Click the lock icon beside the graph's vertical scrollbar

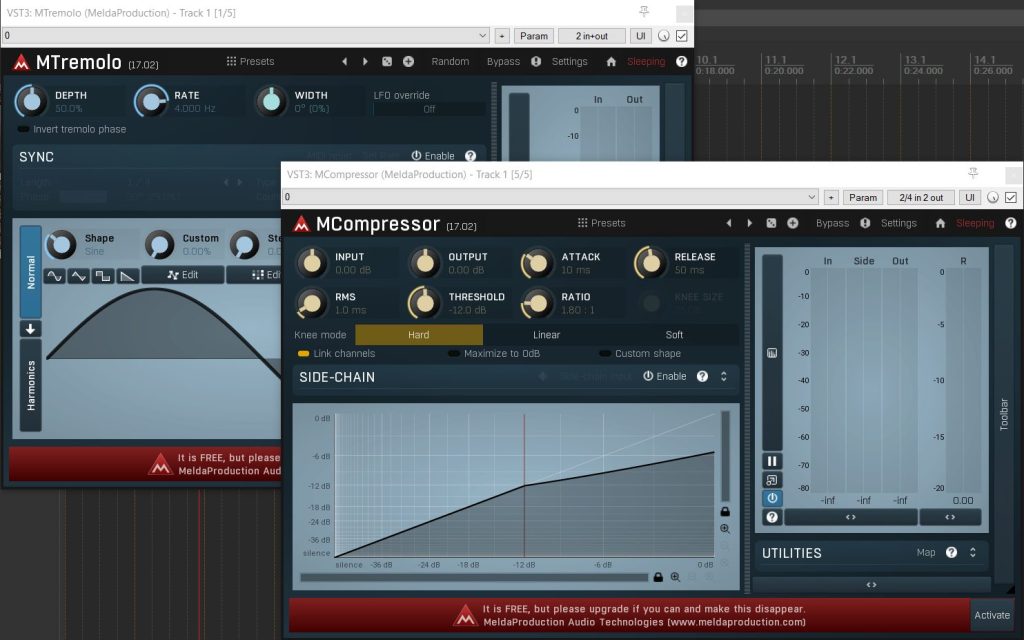coord(725,511)
